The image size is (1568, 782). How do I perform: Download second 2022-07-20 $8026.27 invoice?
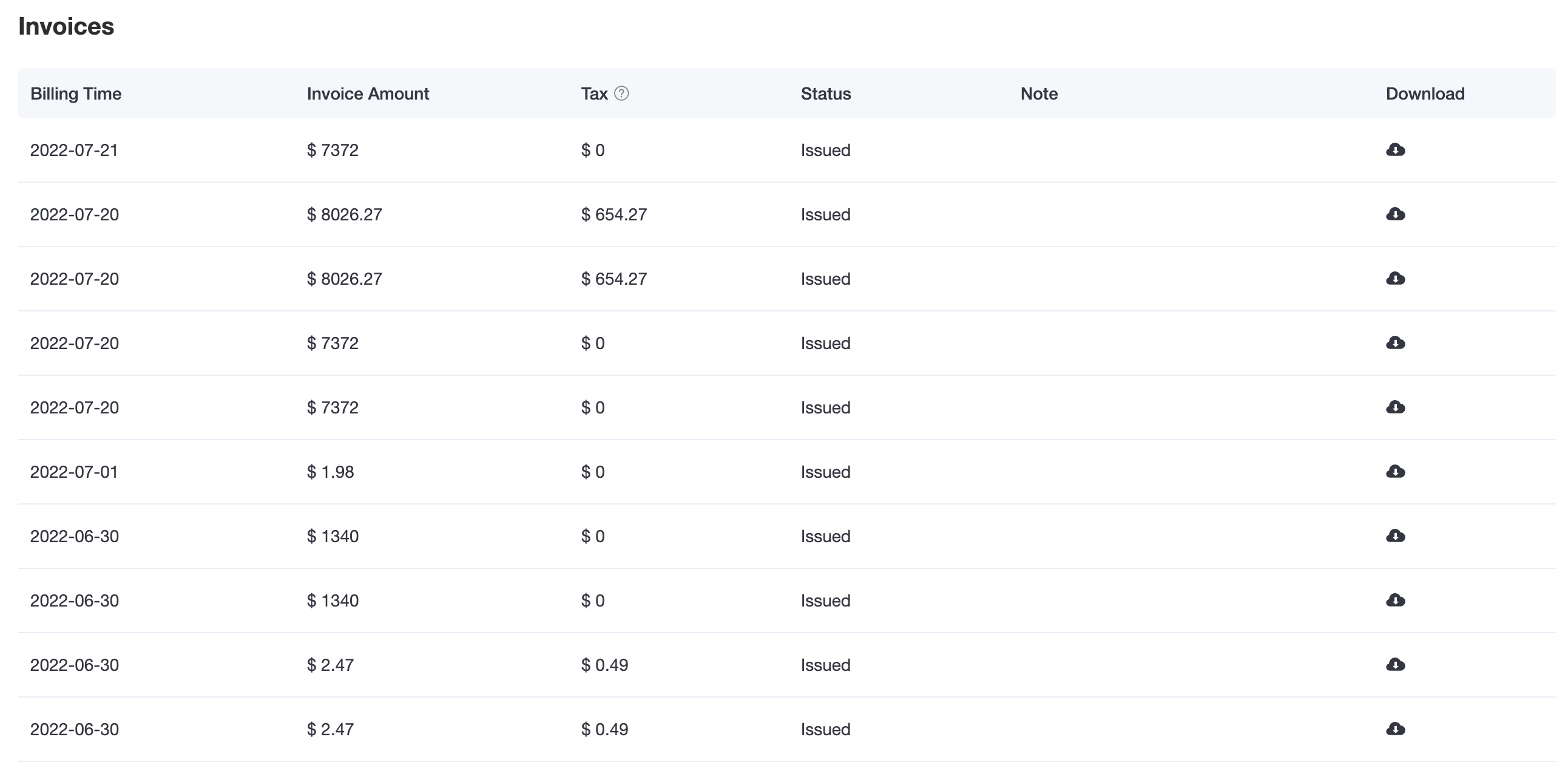click(1395, 279)
